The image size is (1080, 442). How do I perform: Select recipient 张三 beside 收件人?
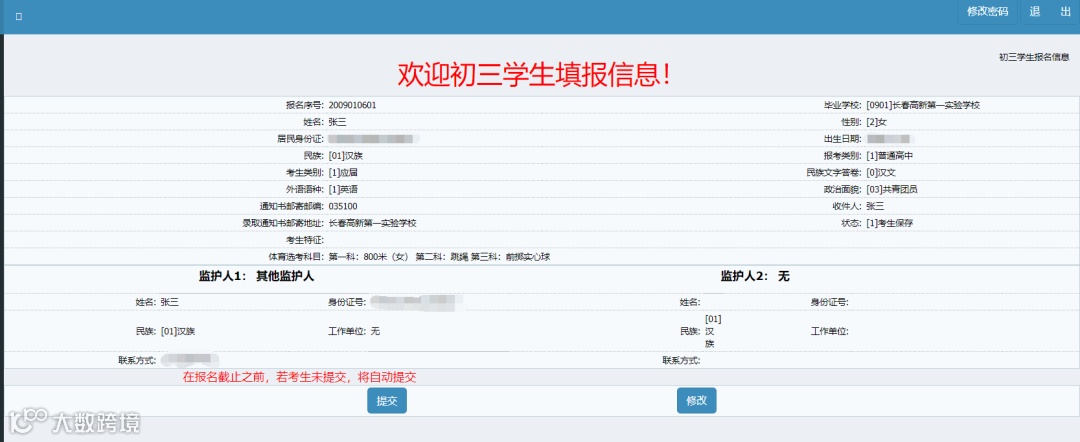875,206
